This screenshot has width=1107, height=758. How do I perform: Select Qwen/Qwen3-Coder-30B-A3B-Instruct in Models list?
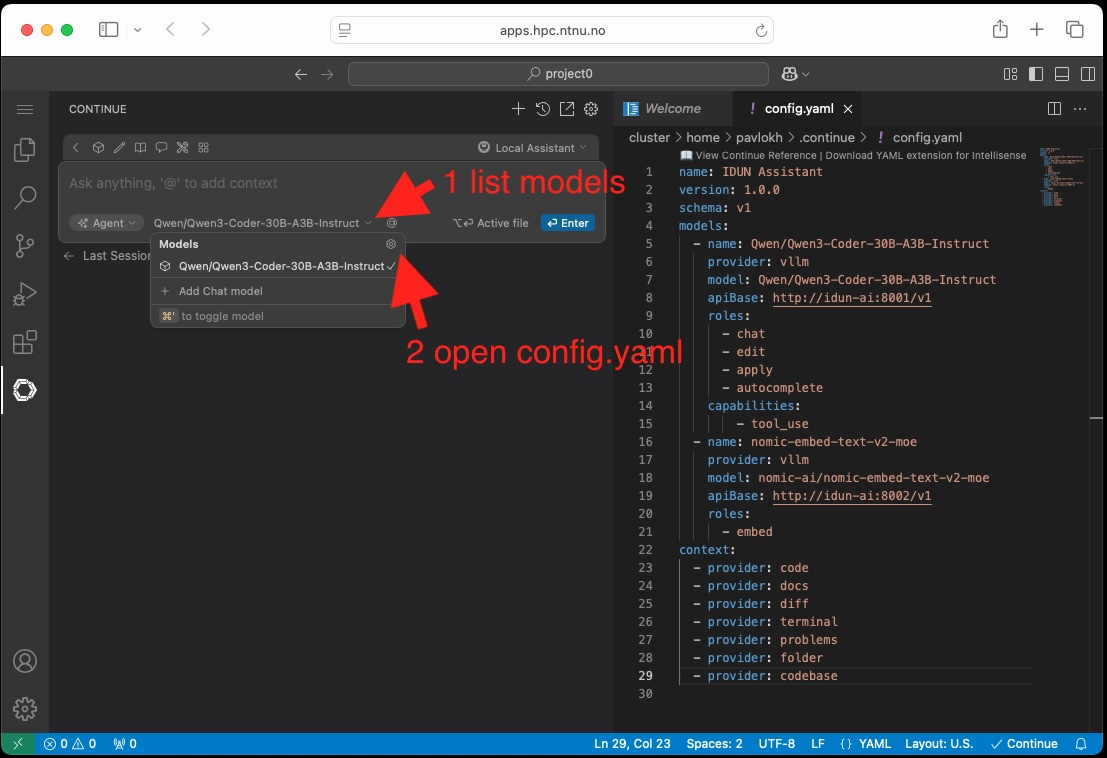tap(278, 266)
